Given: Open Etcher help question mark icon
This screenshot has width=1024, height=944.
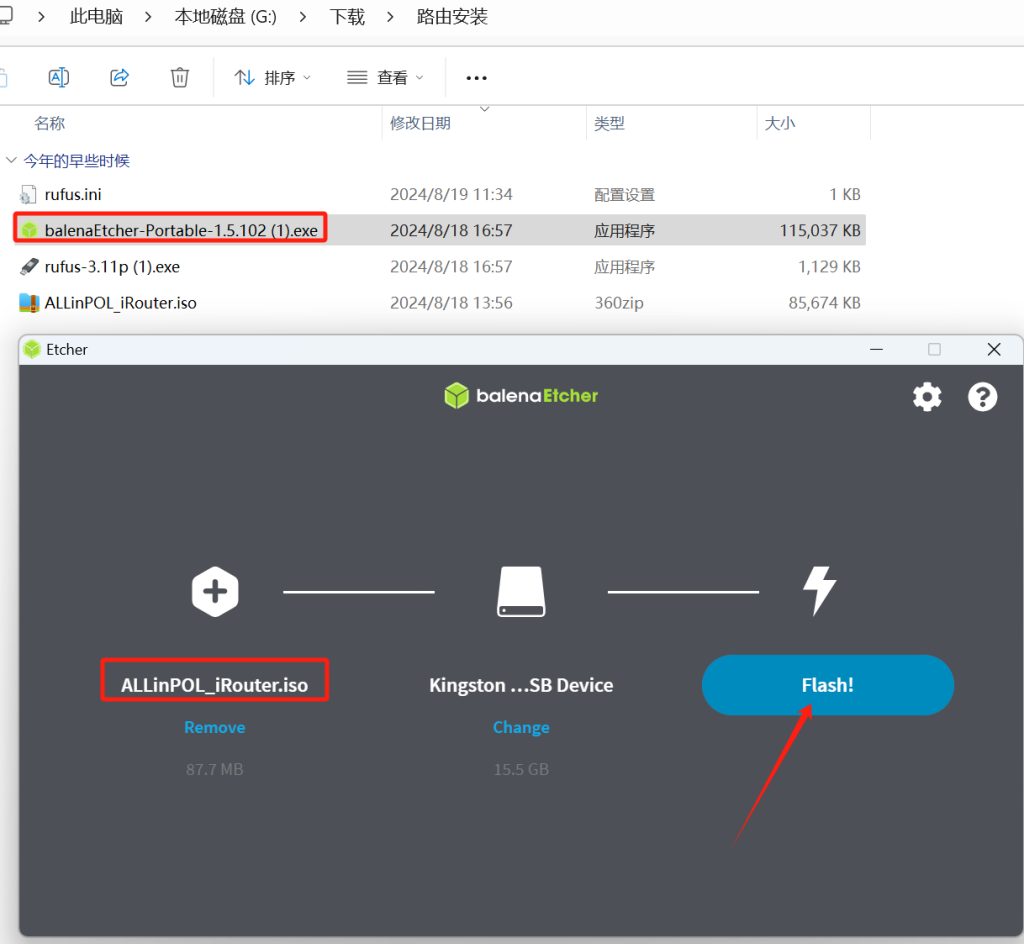Looking at the screenshot, I should click(982, 396).
